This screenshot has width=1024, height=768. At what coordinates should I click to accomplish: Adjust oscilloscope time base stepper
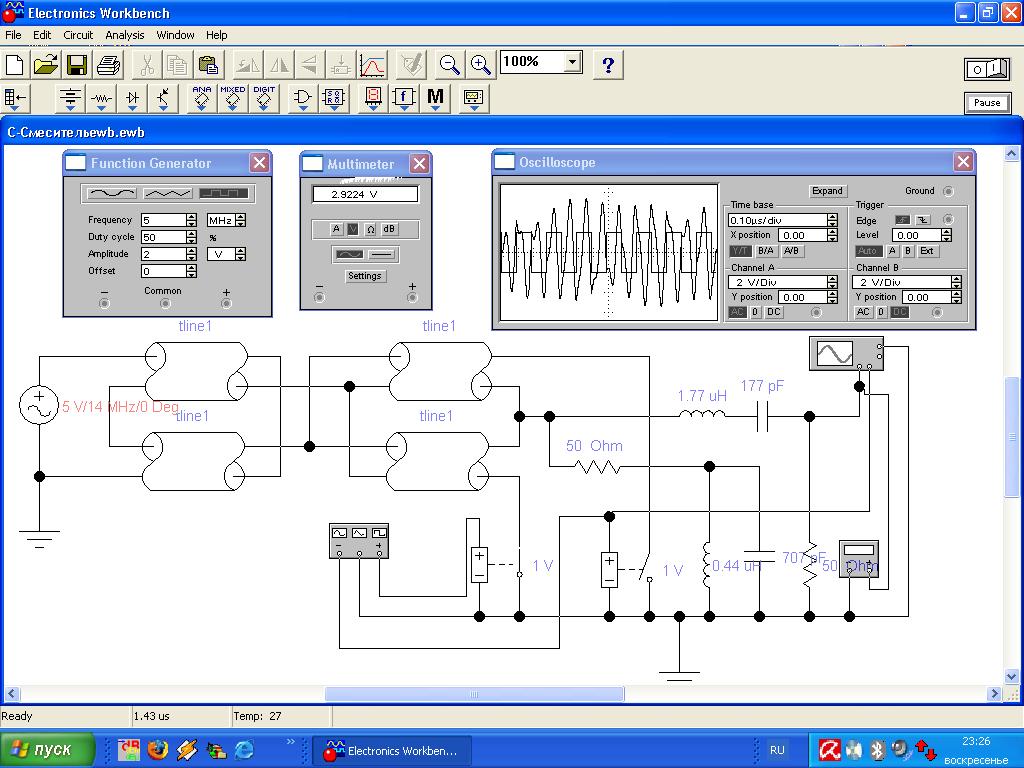(833, 220)
